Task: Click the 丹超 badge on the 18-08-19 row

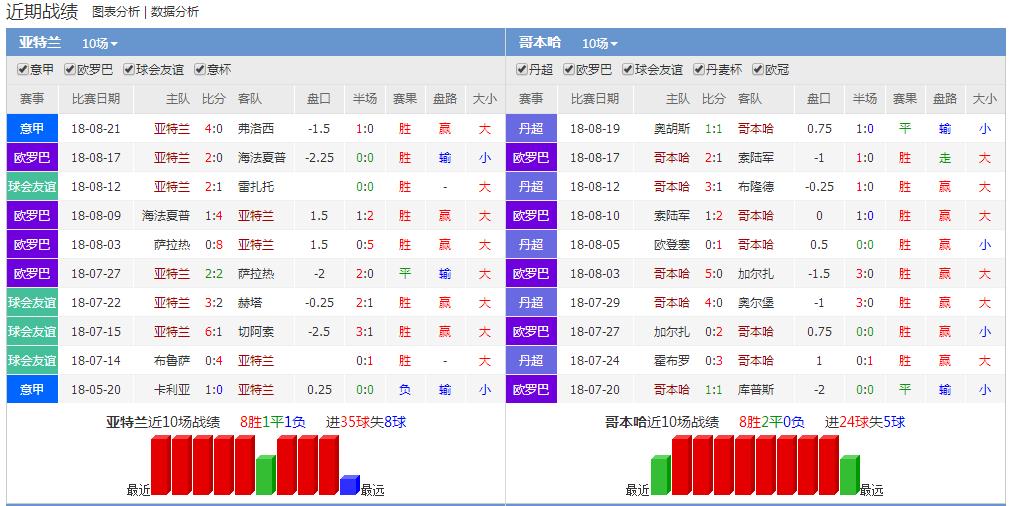Action: pyautogui.click(x=531, y=129)
